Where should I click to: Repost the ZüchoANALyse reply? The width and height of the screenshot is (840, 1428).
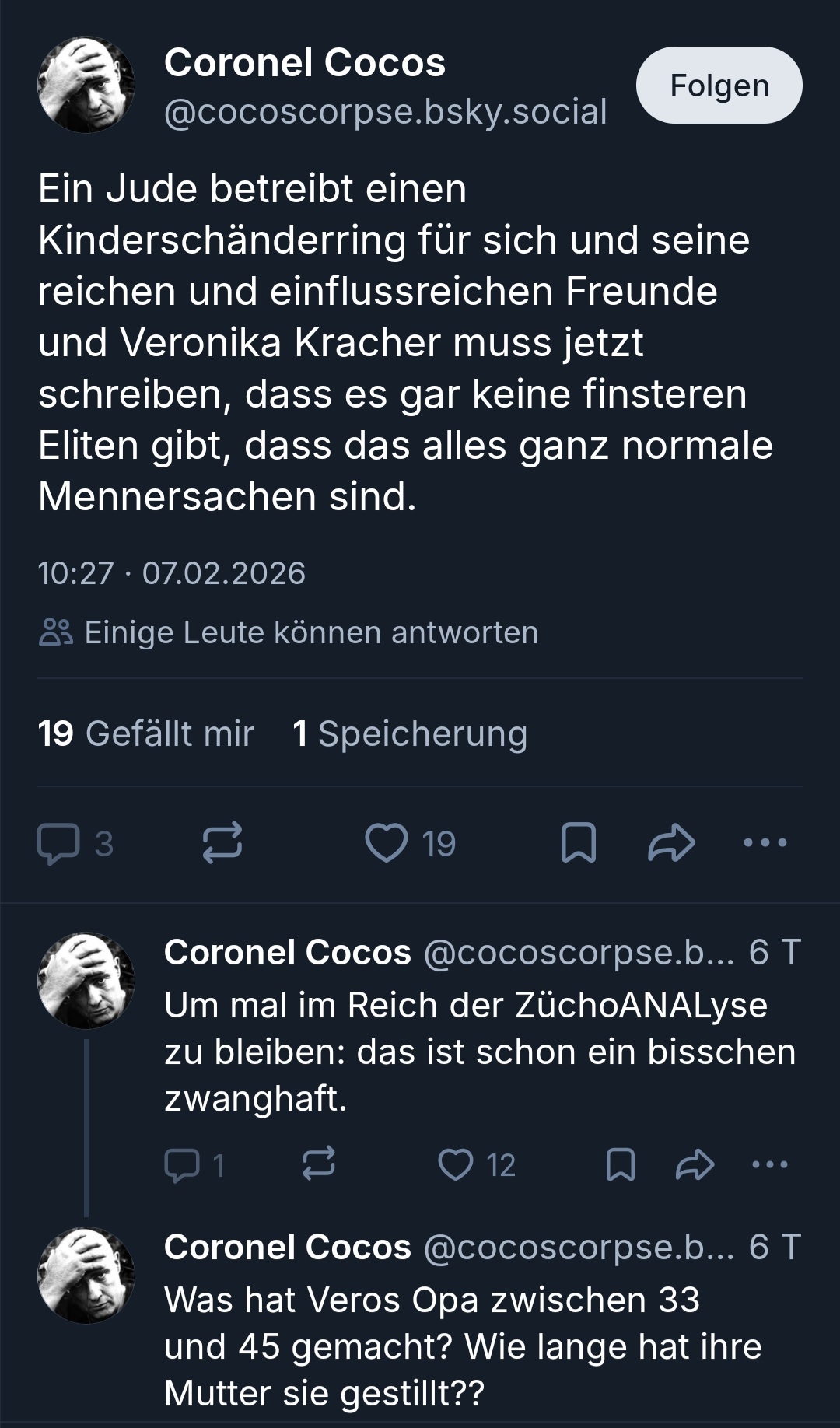[318, 1164]
